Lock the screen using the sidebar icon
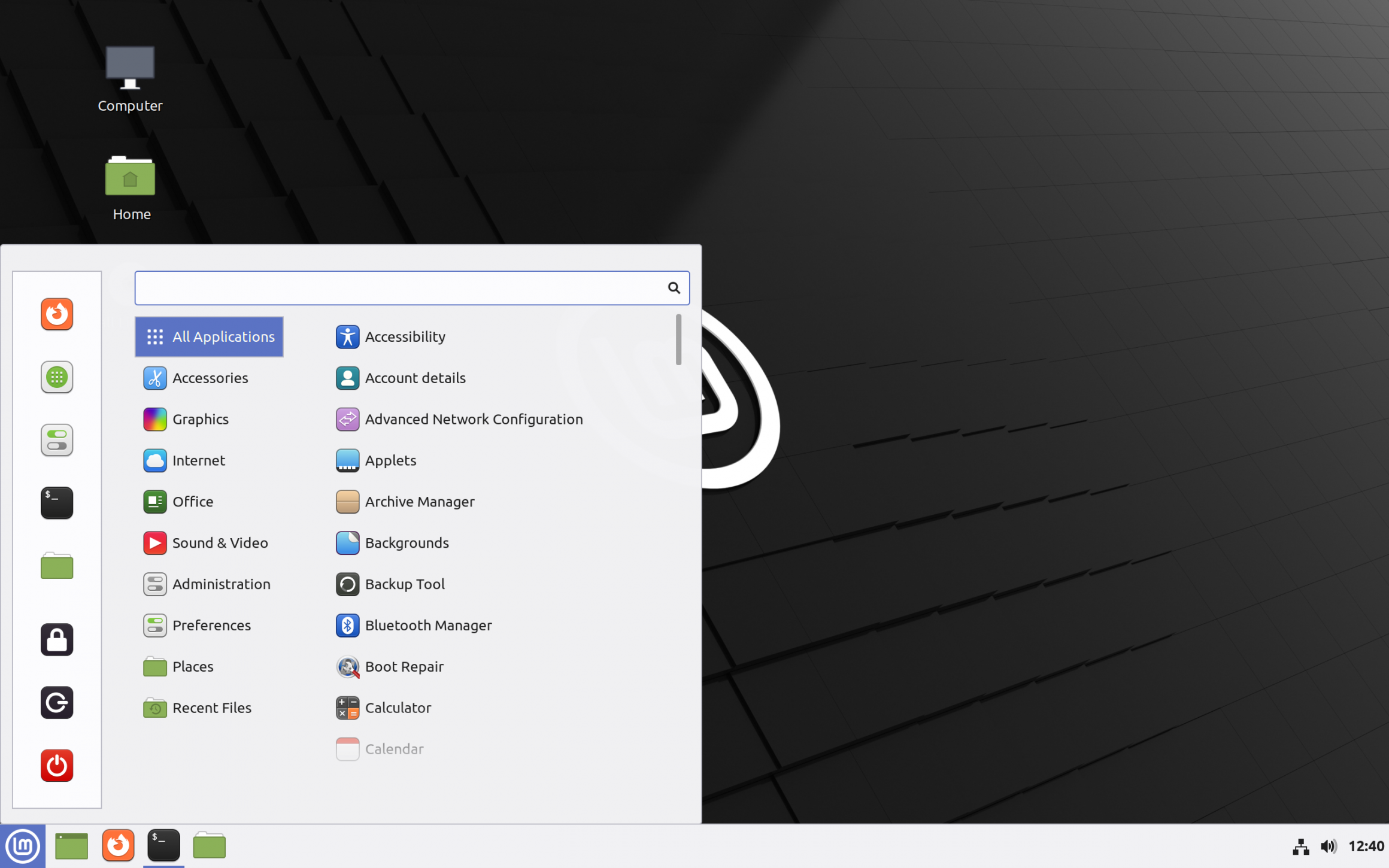This screenshot has width=1389, height=868. [x=56, y=639]
